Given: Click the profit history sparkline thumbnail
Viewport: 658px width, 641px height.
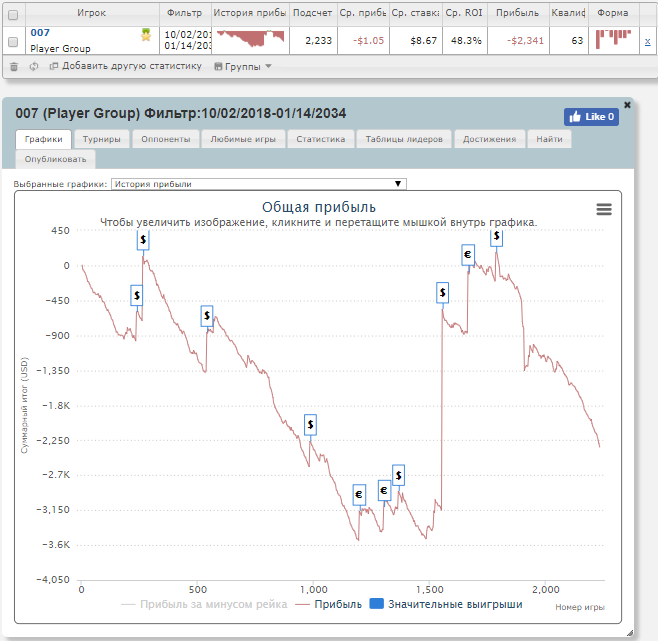Looking at the screenshot, I should click(251, 39).
